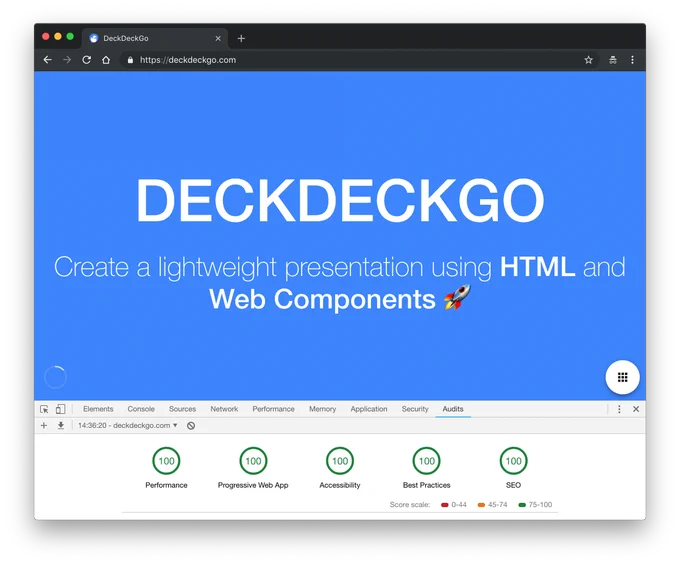This screenshot has width=680, height=565.
Task: Open the 14:36:20 - deckdeckgo.com report dropdown
Action: pyautogui.click(x=128, y=425)
